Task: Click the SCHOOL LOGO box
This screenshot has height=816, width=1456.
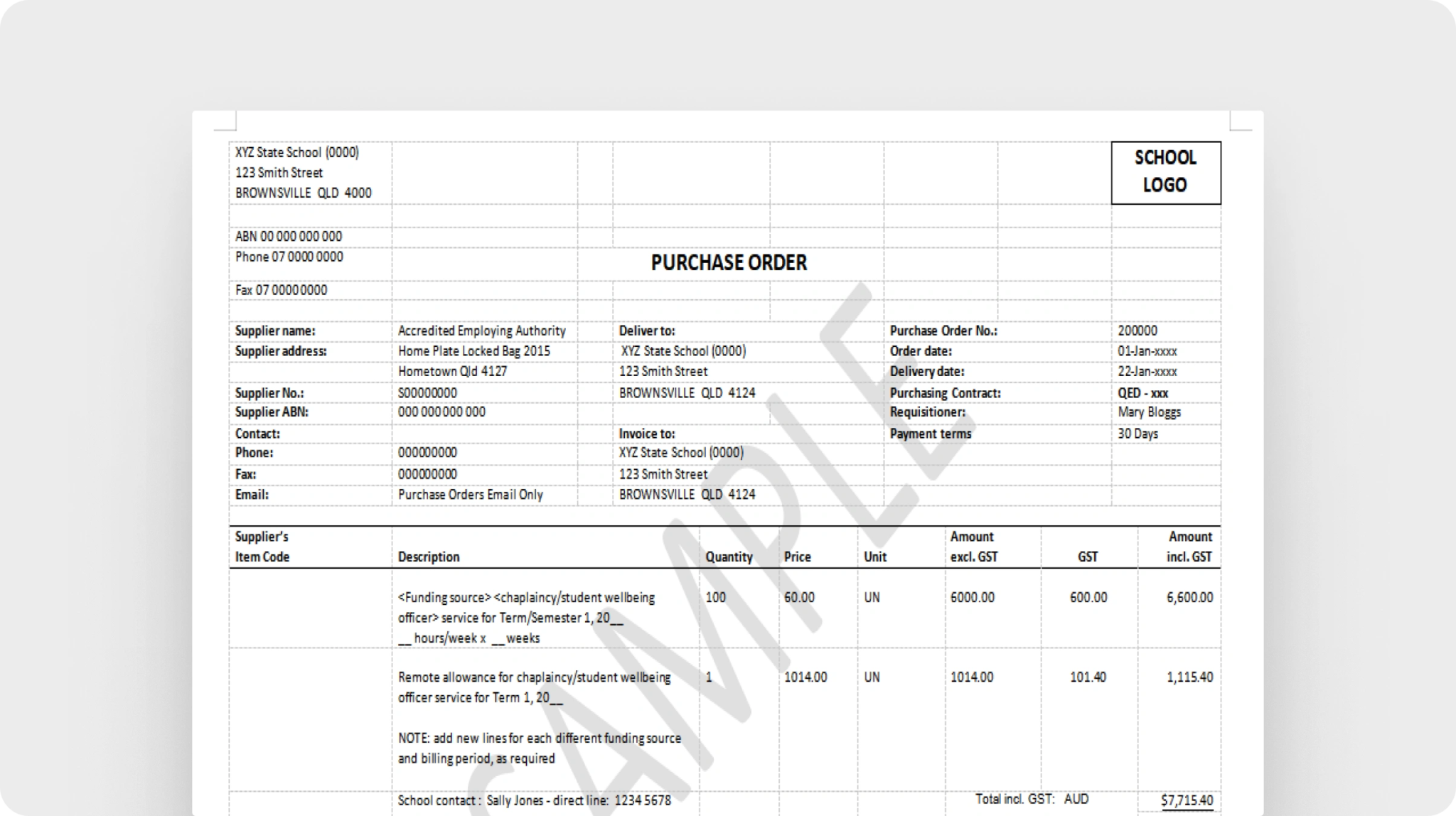Action: coord(1166,173)
